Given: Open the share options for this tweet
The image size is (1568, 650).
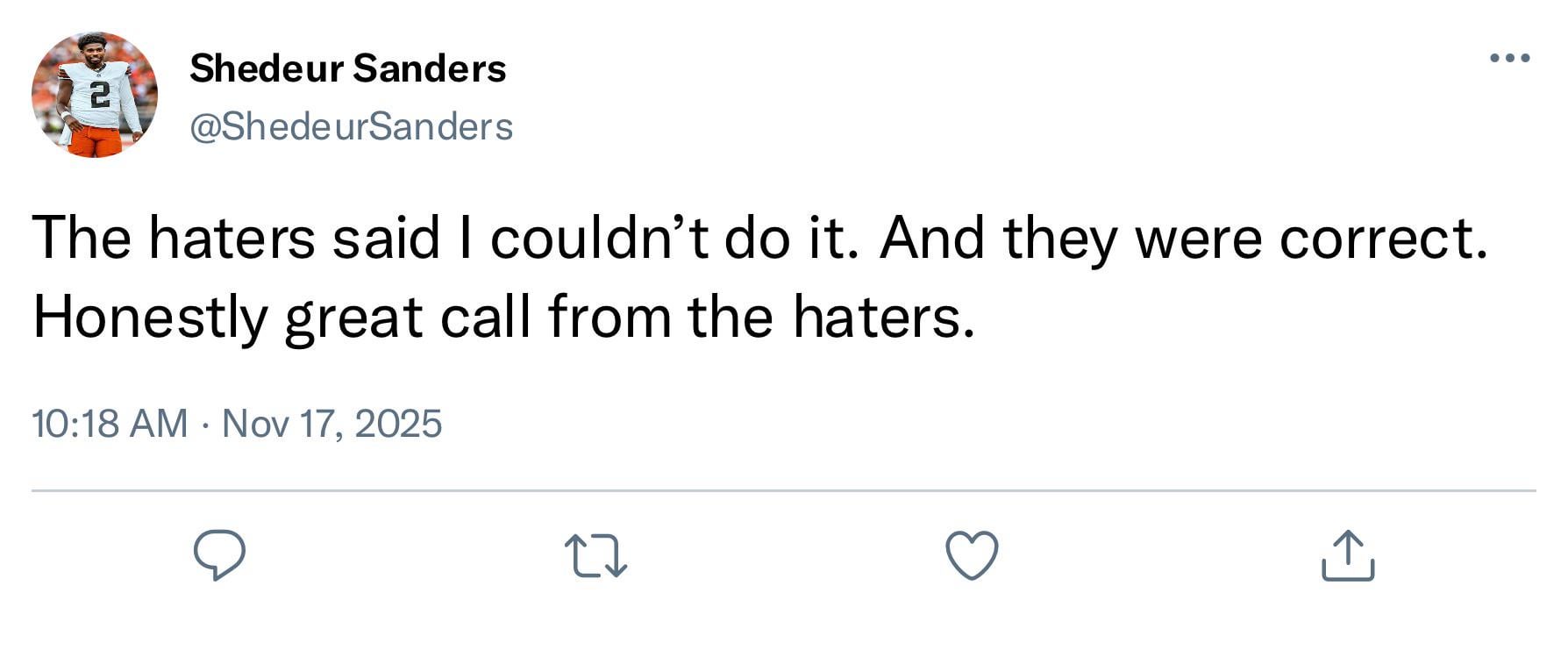Looking at the screenshot, I should tap(1347, 555).
